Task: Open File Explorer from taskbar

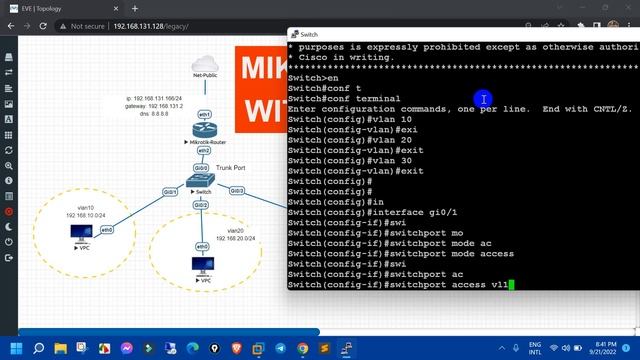Action: coord(60,348)
